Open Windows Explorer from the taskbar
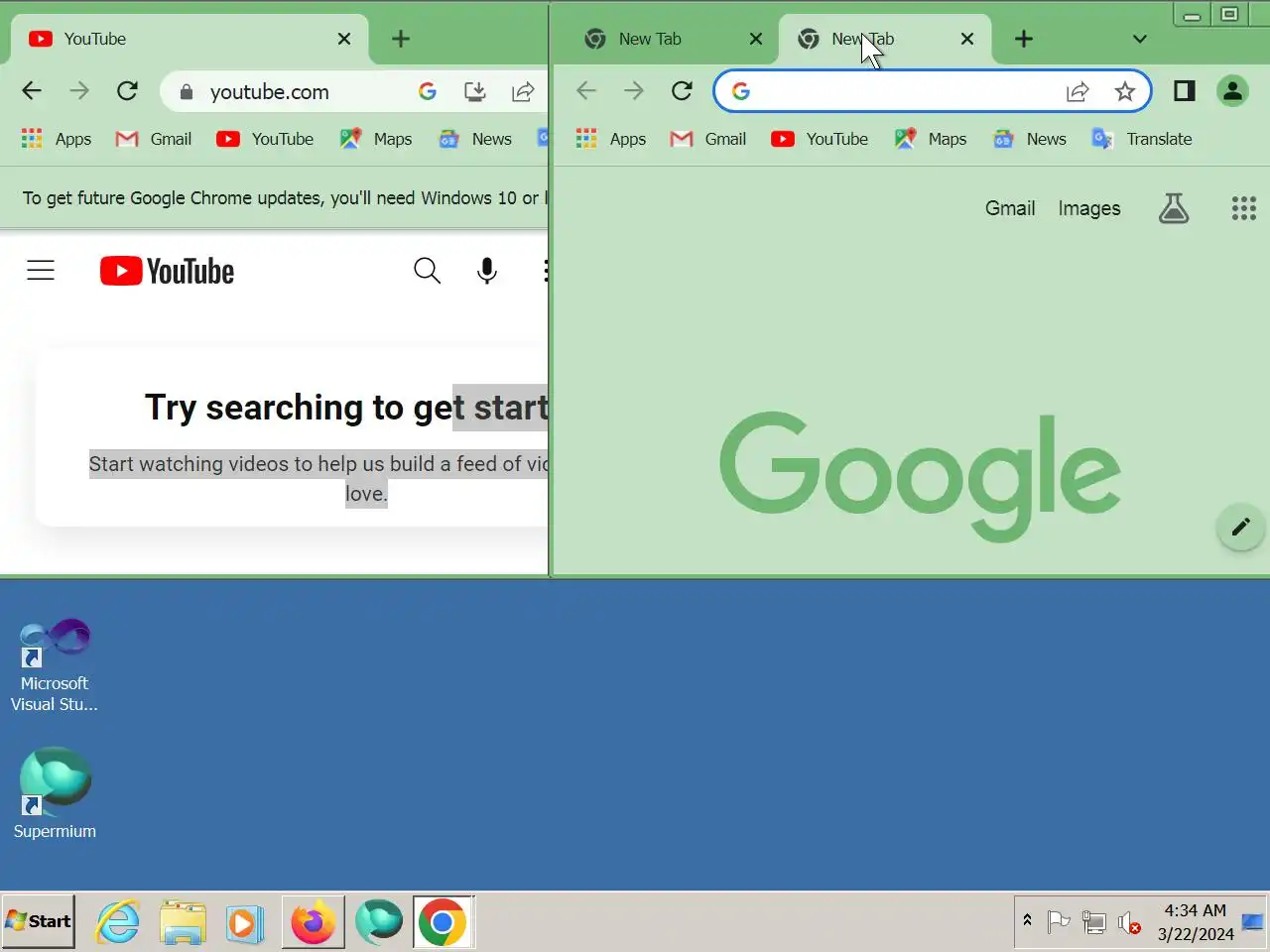The height and width of the screenshot is (952, 1270). pos(184,922)
